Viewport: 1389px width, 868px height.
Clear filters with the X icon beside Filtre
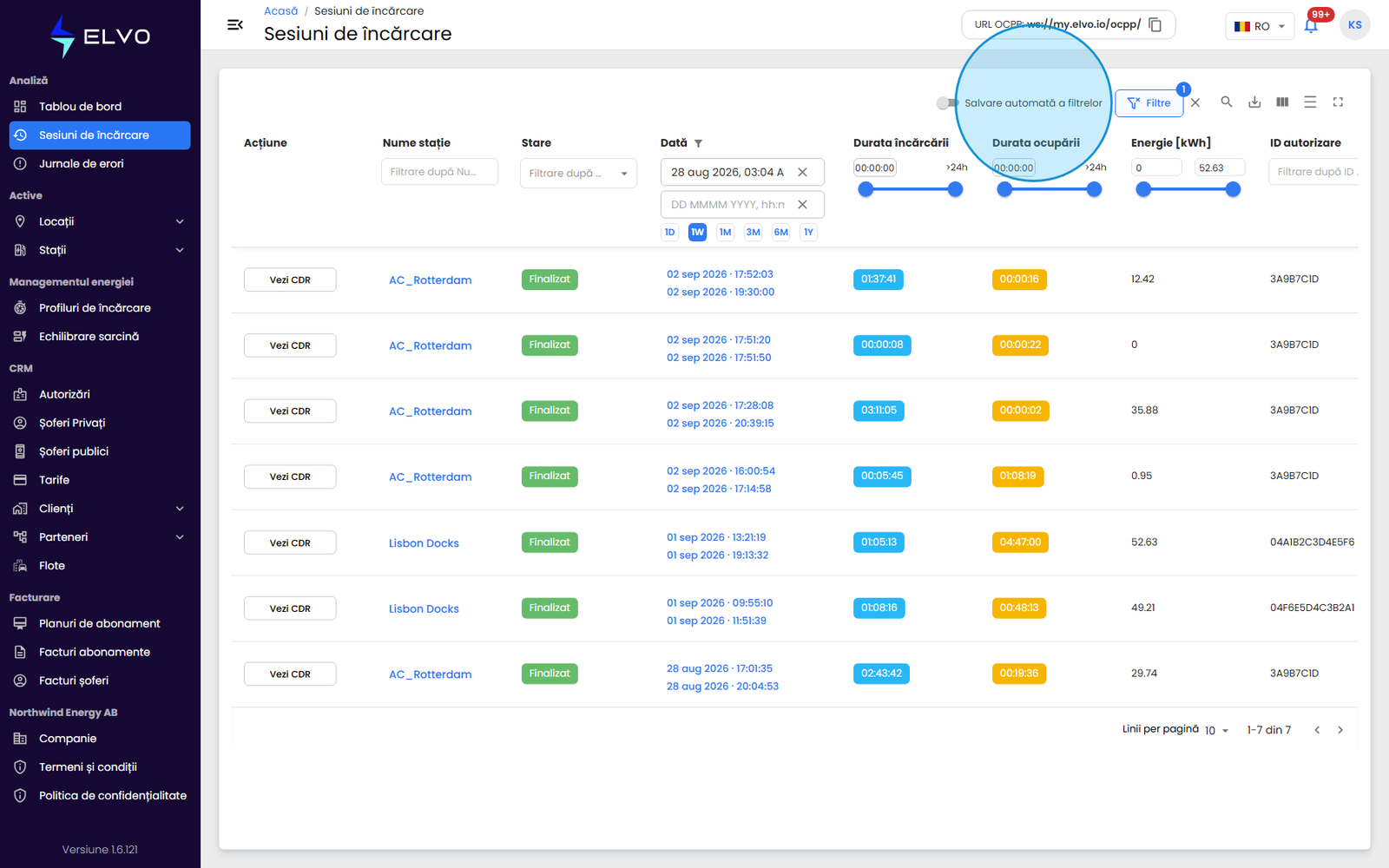1195,102
